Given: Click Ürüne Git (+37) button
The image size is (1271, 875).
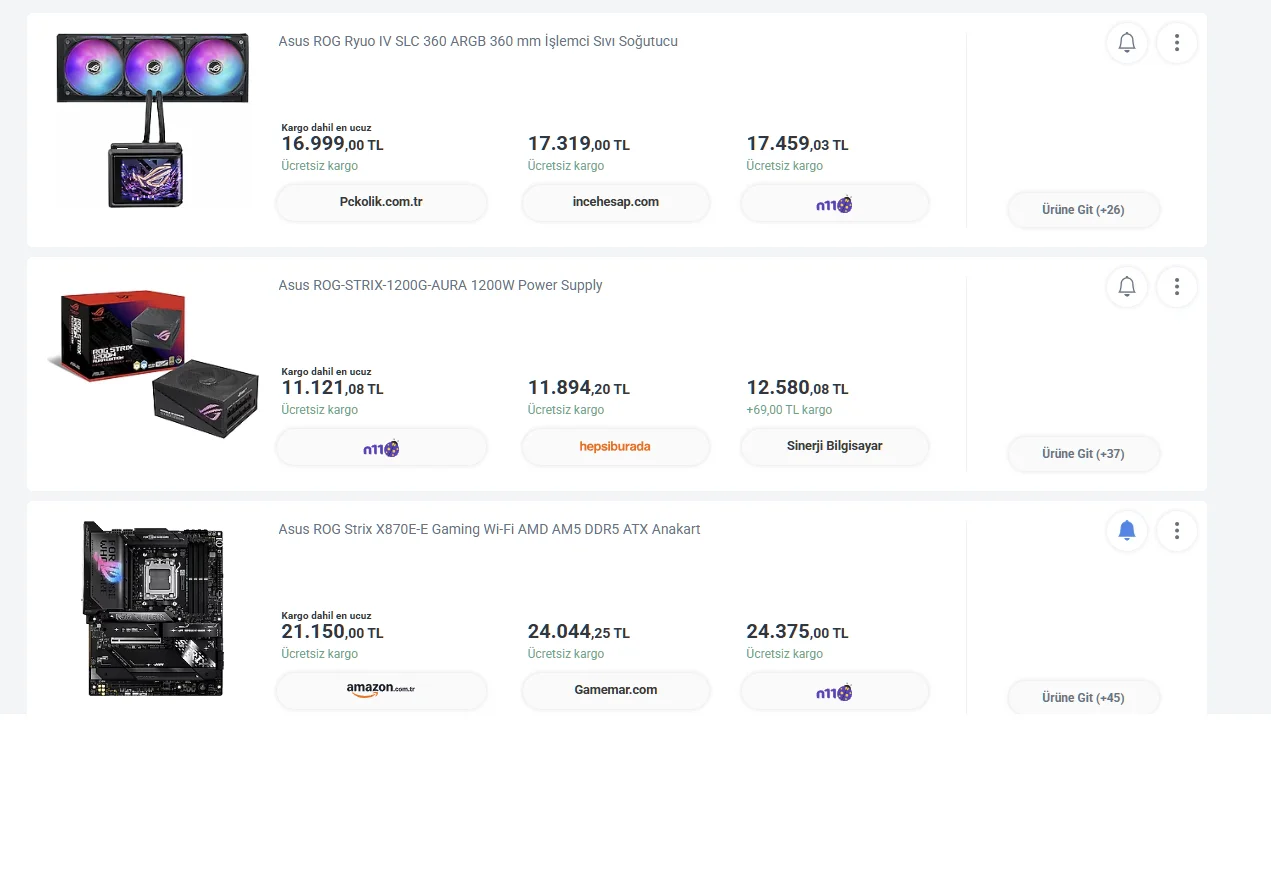Looking at the screenshot, I should (x=1083, y=454).
